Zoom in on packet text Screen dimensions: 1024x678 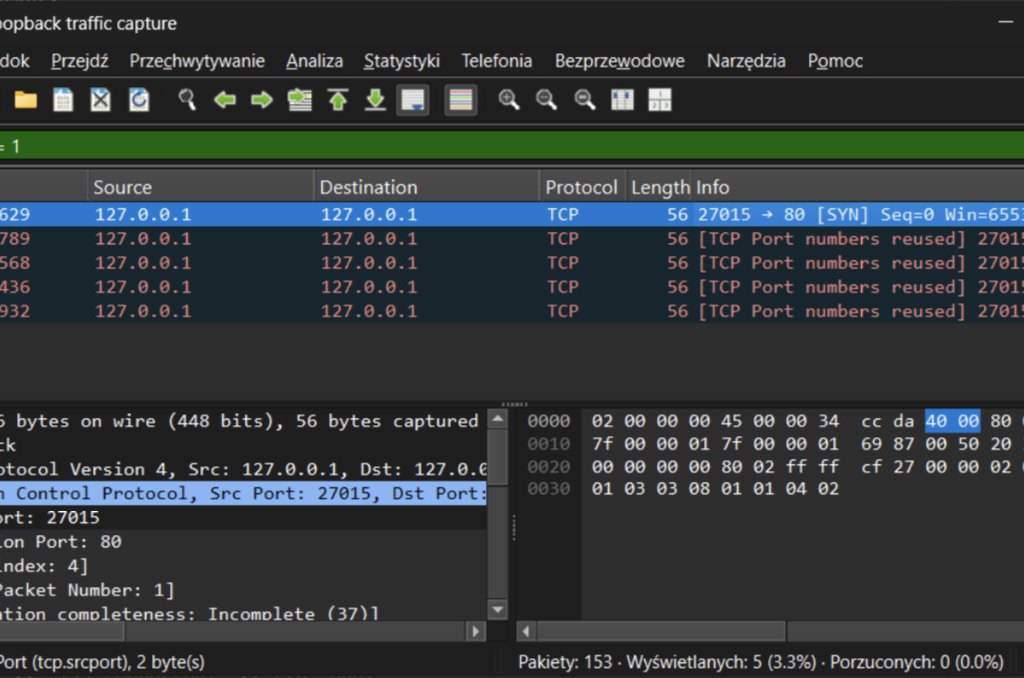(509, 100)
